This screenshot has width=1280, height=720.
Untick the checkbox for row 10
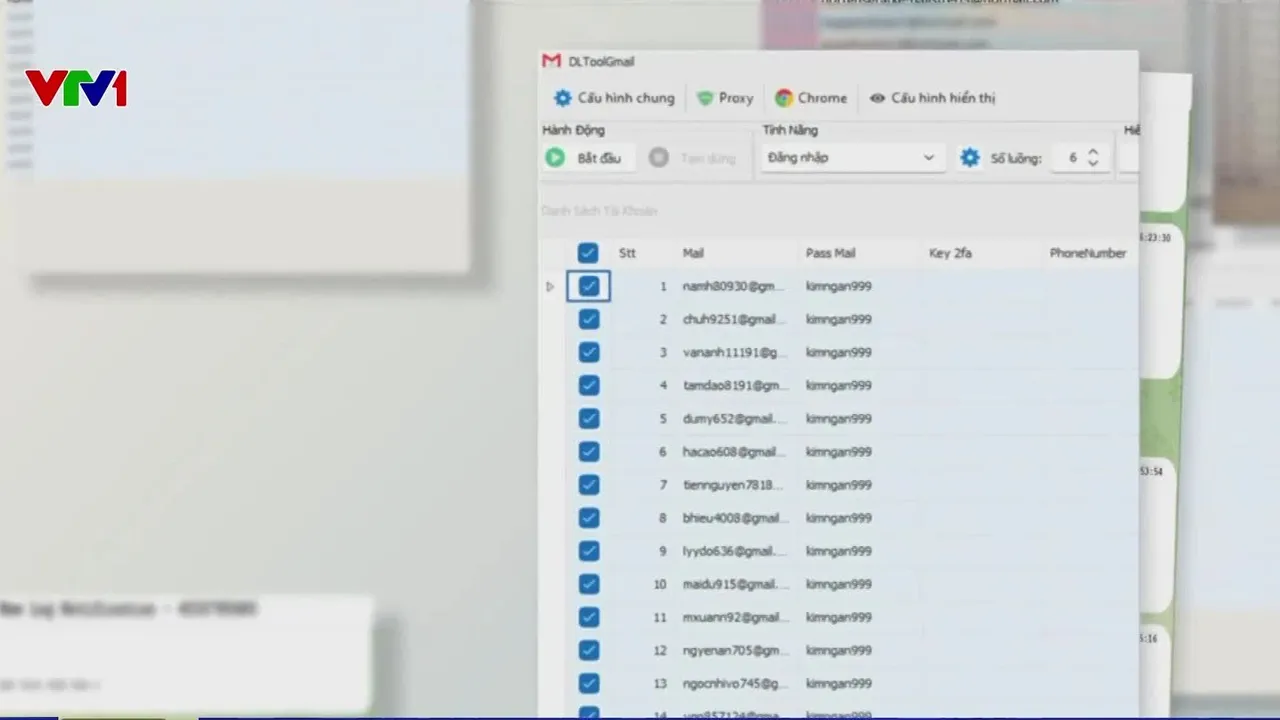click(588, 584)
